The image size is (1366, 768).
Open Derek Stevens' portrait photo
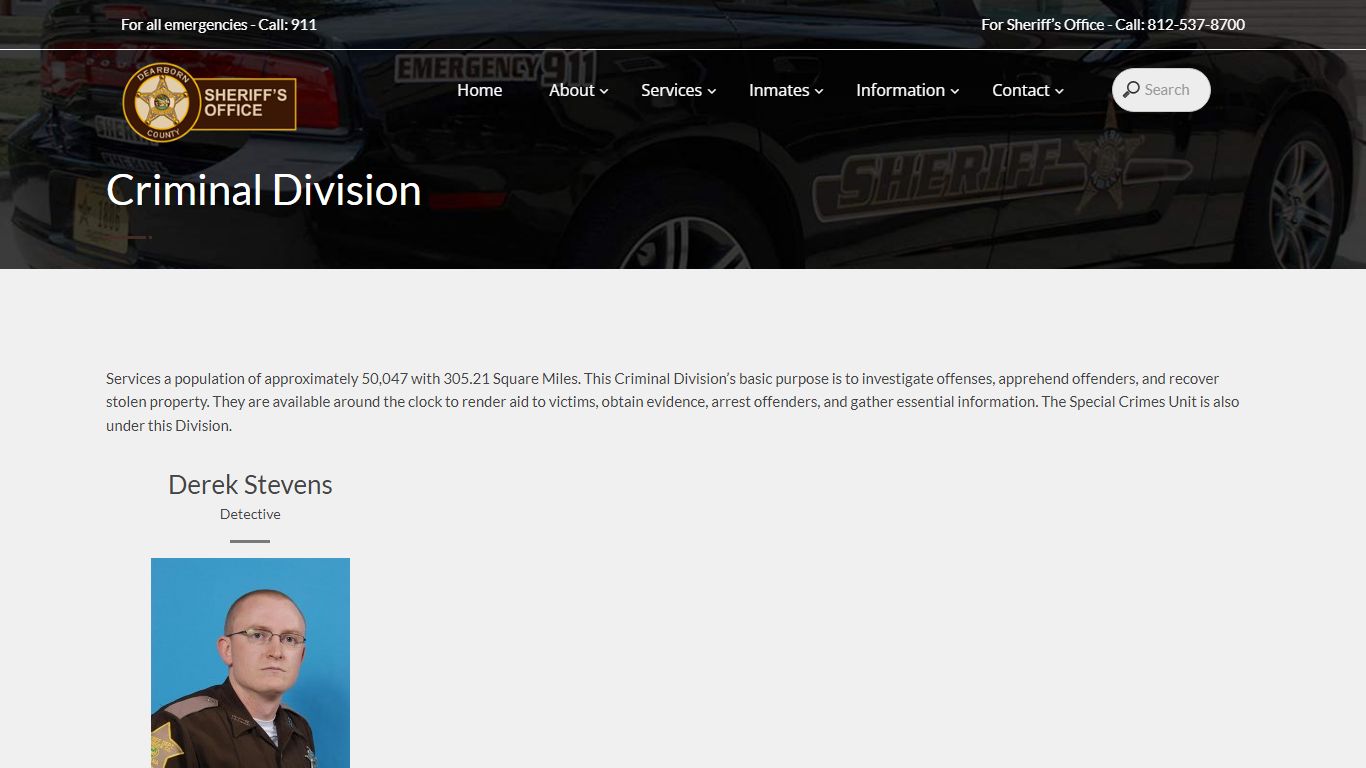250,662
